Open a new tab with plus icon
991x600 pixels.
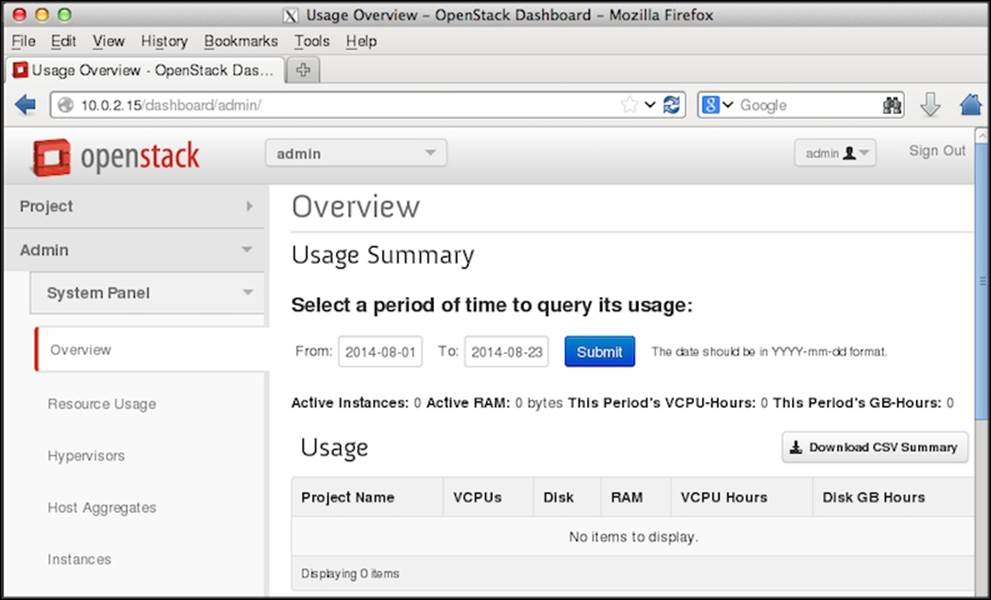click(x=303, y=71)
